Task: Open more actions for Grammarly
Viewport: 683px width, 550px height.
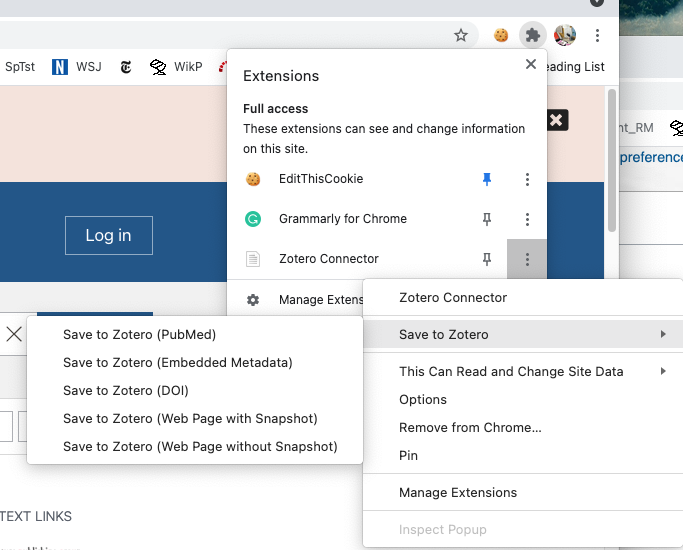Action: click(527, 219)
